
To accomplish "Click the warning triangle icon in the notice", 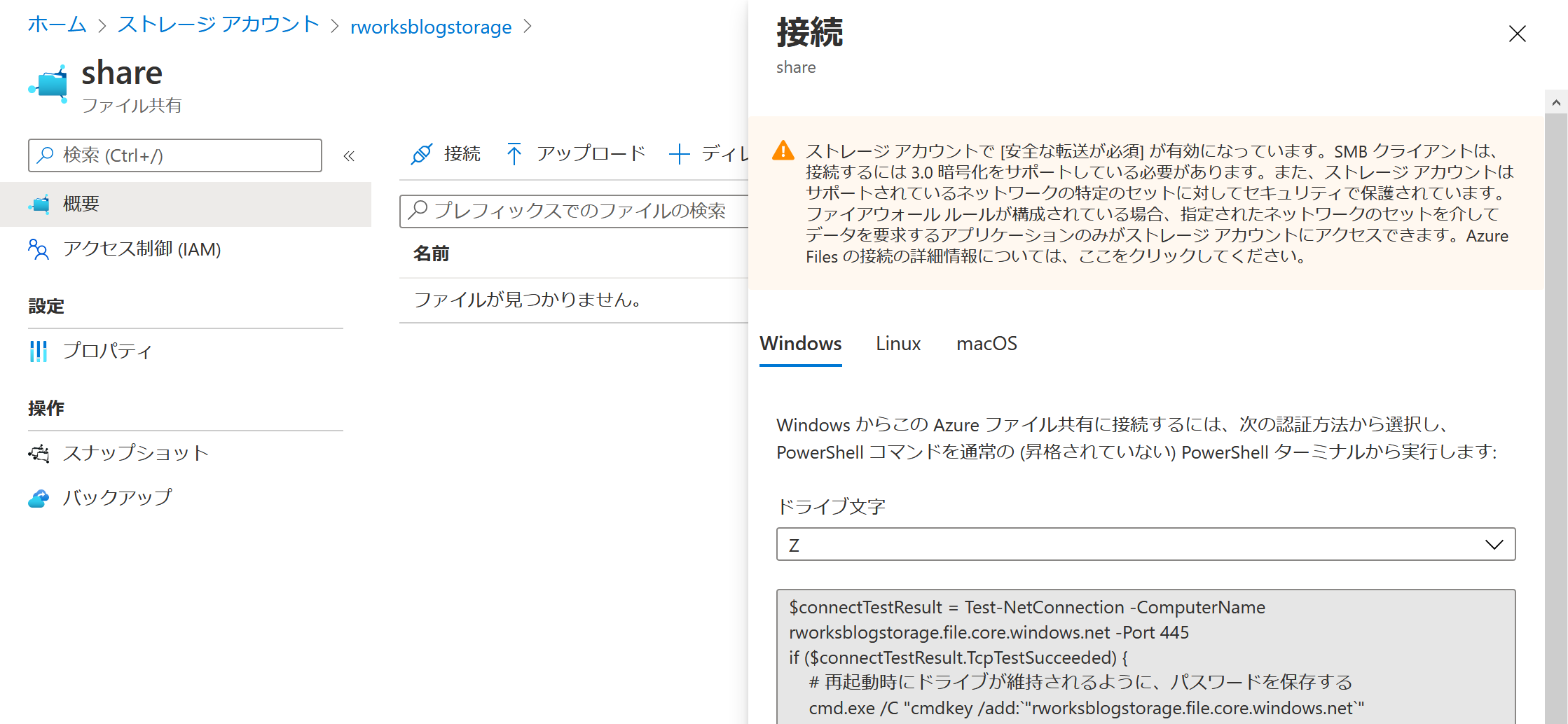I will click(x=783, y=151).
